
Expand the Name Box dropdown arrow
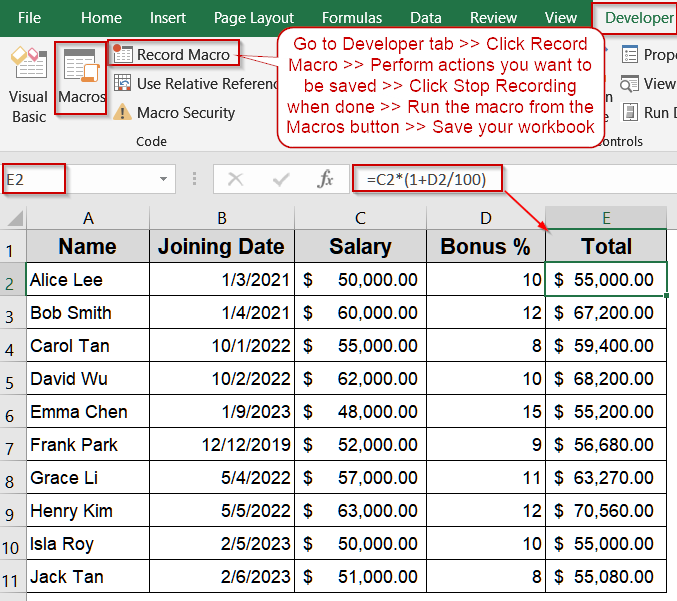tap(164, 180)
